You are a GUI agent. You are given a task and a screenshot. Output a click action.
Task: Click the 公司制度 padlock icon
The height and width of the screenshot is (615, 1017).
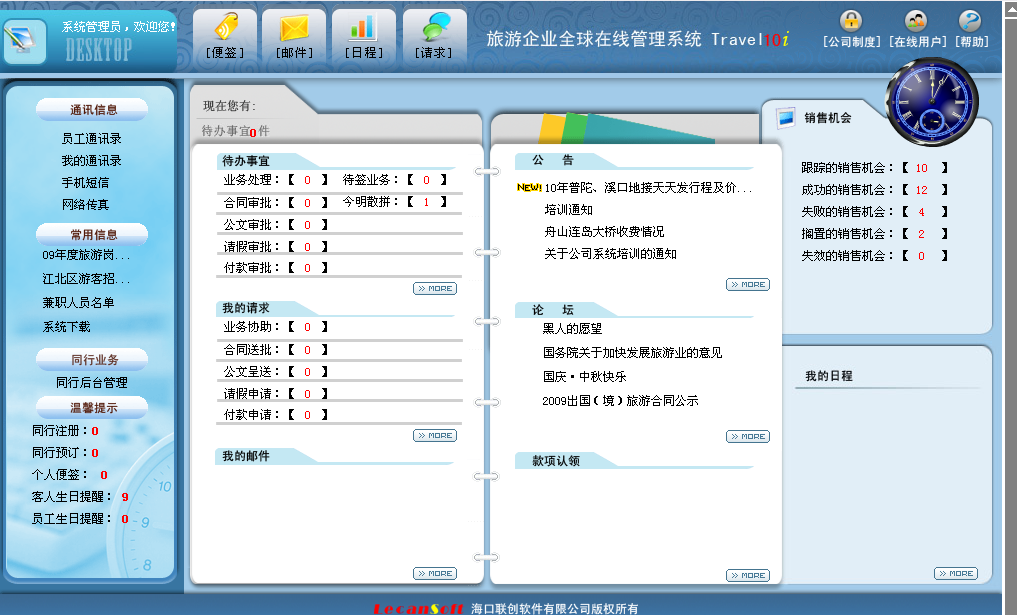[x=851, y=21]
